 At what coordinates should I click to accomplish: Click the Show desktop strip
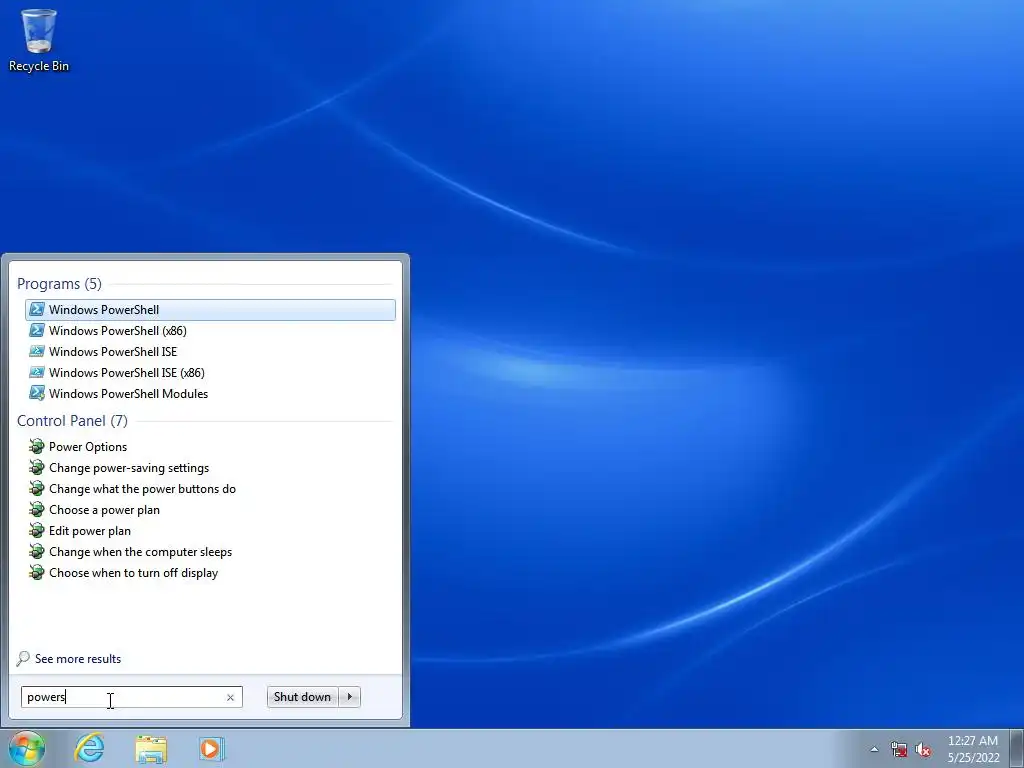coord(1017,748)
